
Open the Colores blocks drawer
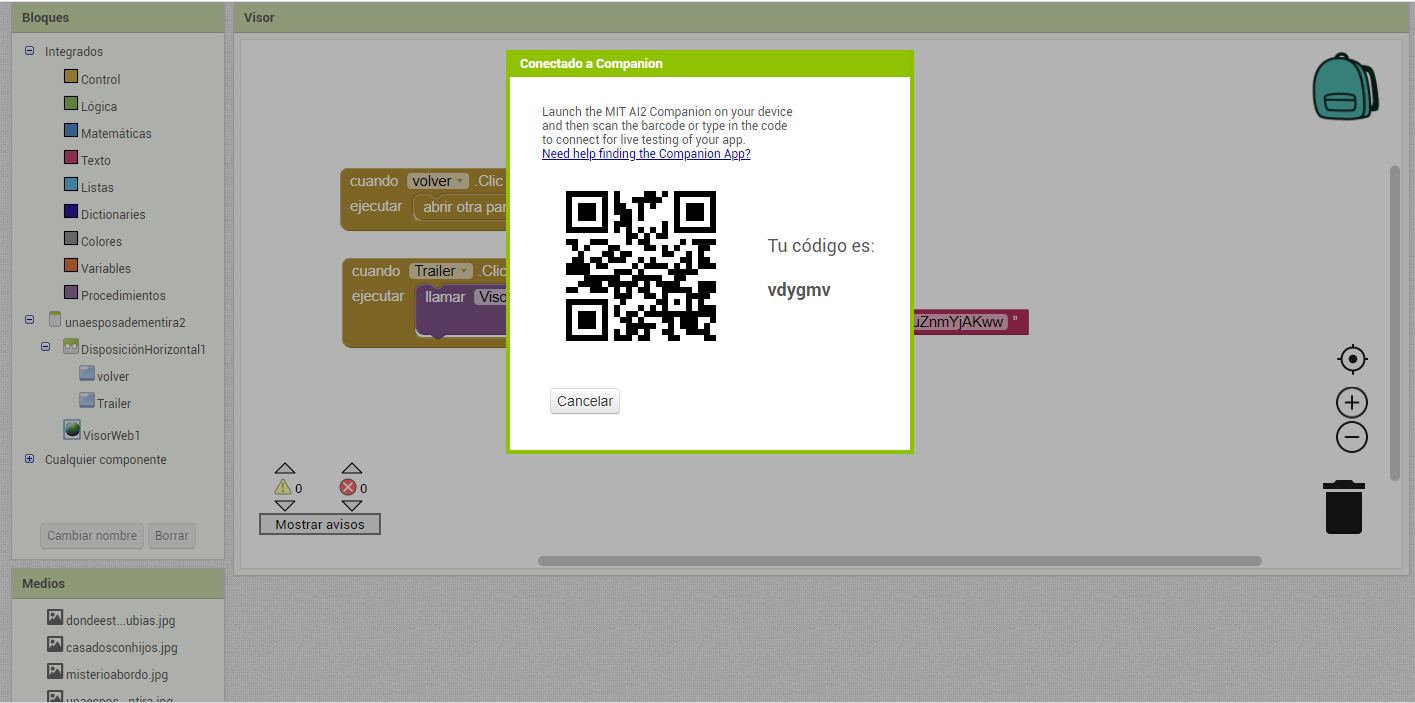tap(101, 241)
